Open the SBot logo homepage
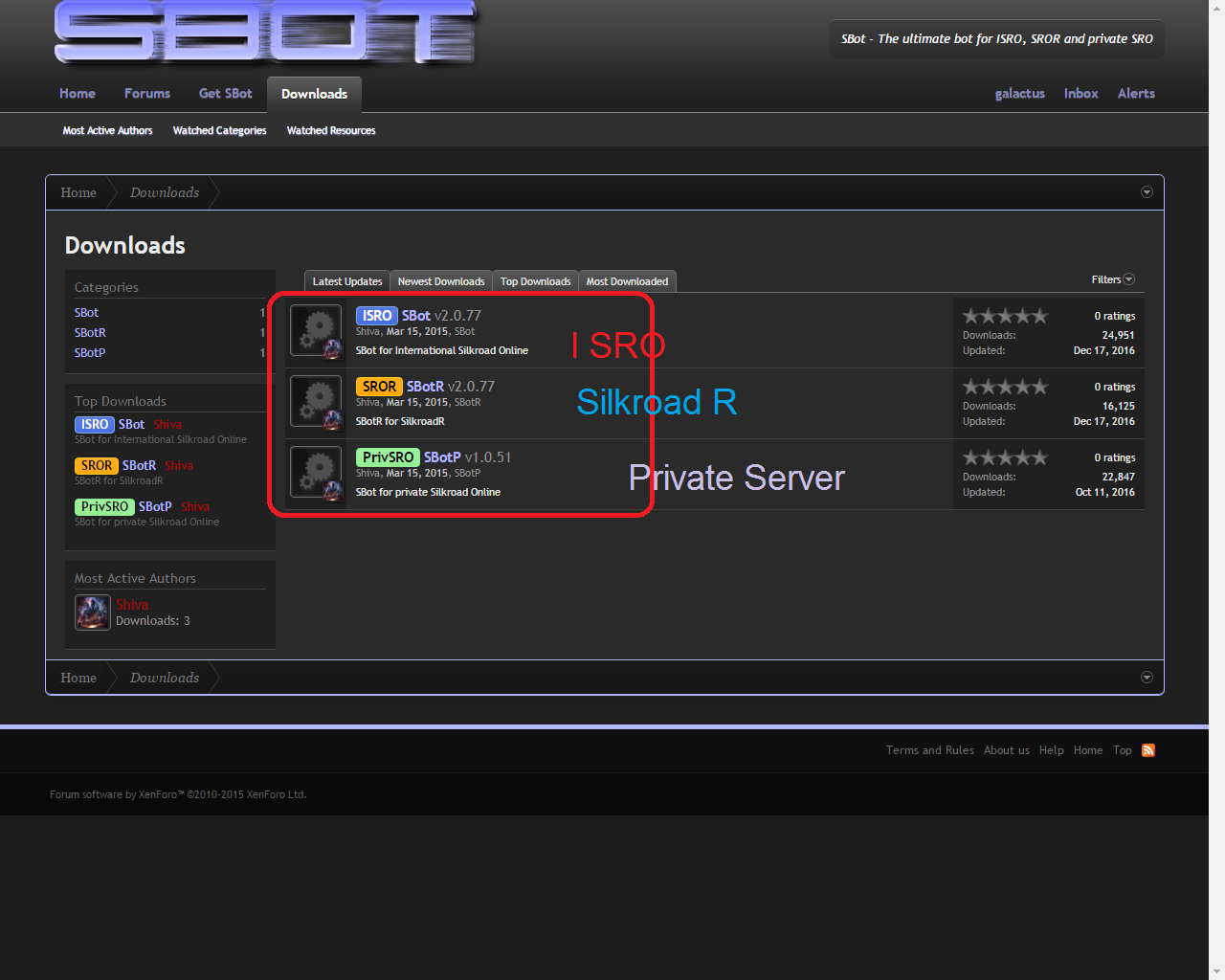 [x=266, y=33]
